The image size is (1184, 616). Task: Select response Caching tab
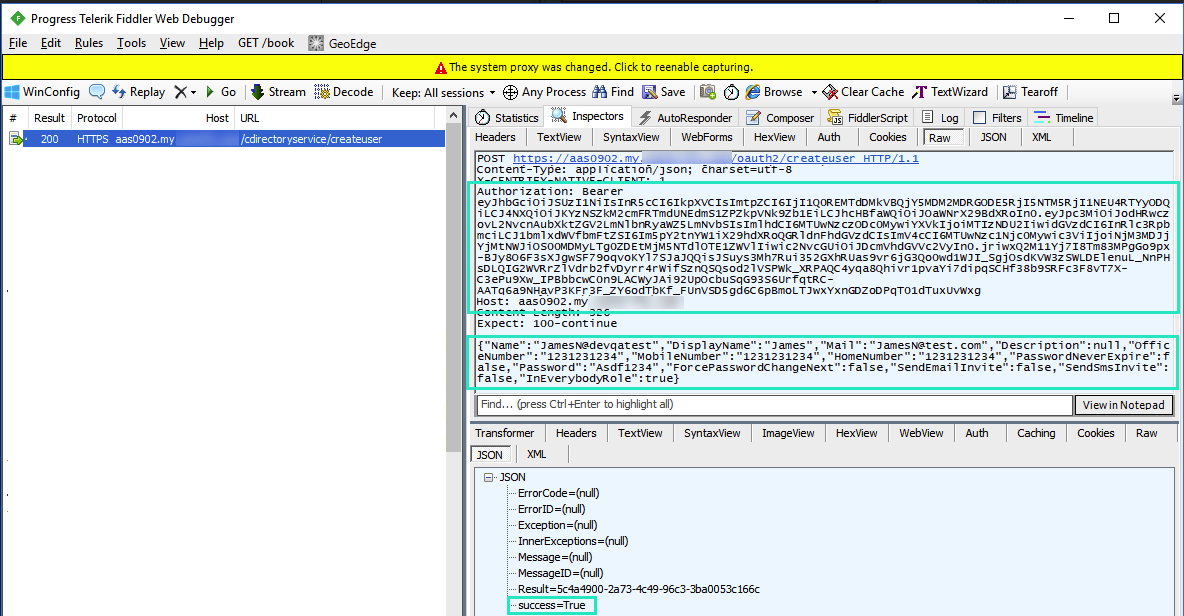tap(1036, 433)
